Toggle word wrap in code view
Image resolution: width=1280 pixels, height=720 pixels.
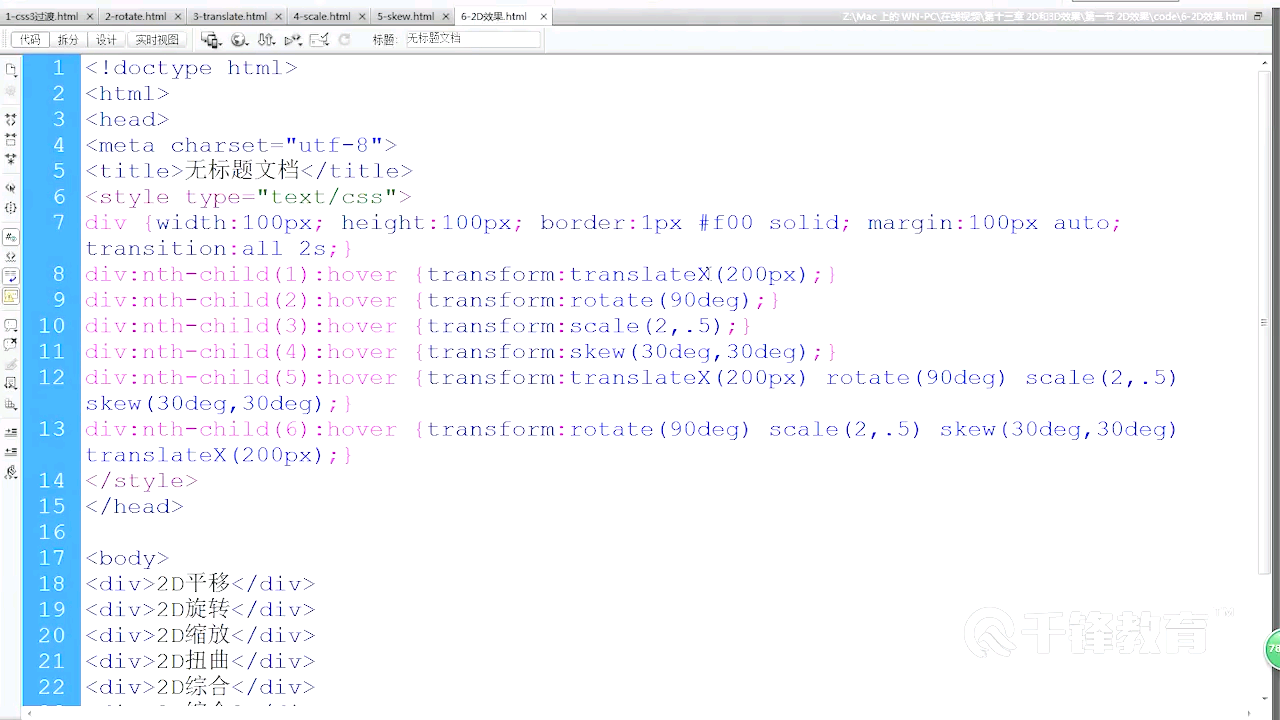click(x=11, y=276)
